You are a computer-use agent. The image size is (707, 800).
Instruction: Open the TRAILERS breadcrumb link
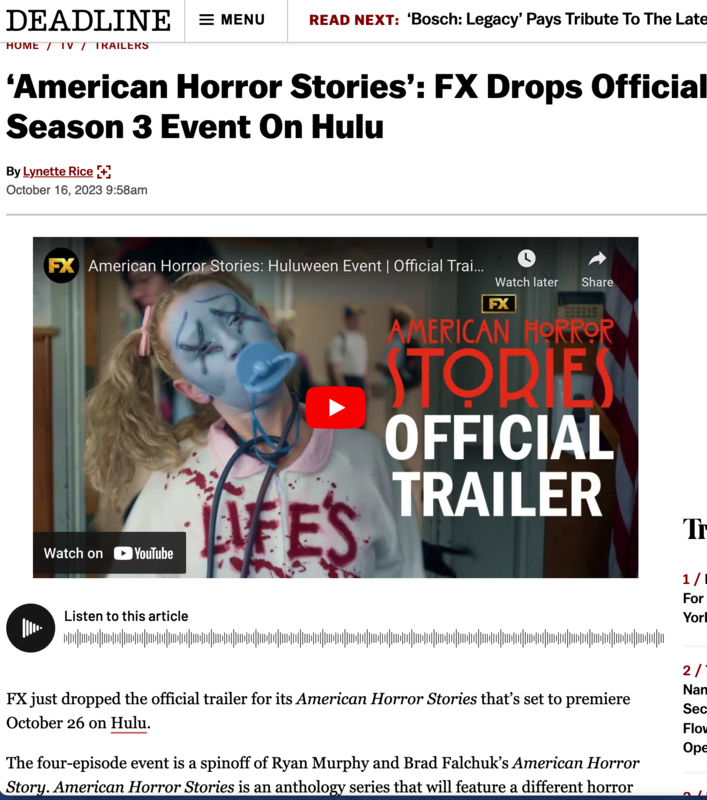(x=122, y=45)
